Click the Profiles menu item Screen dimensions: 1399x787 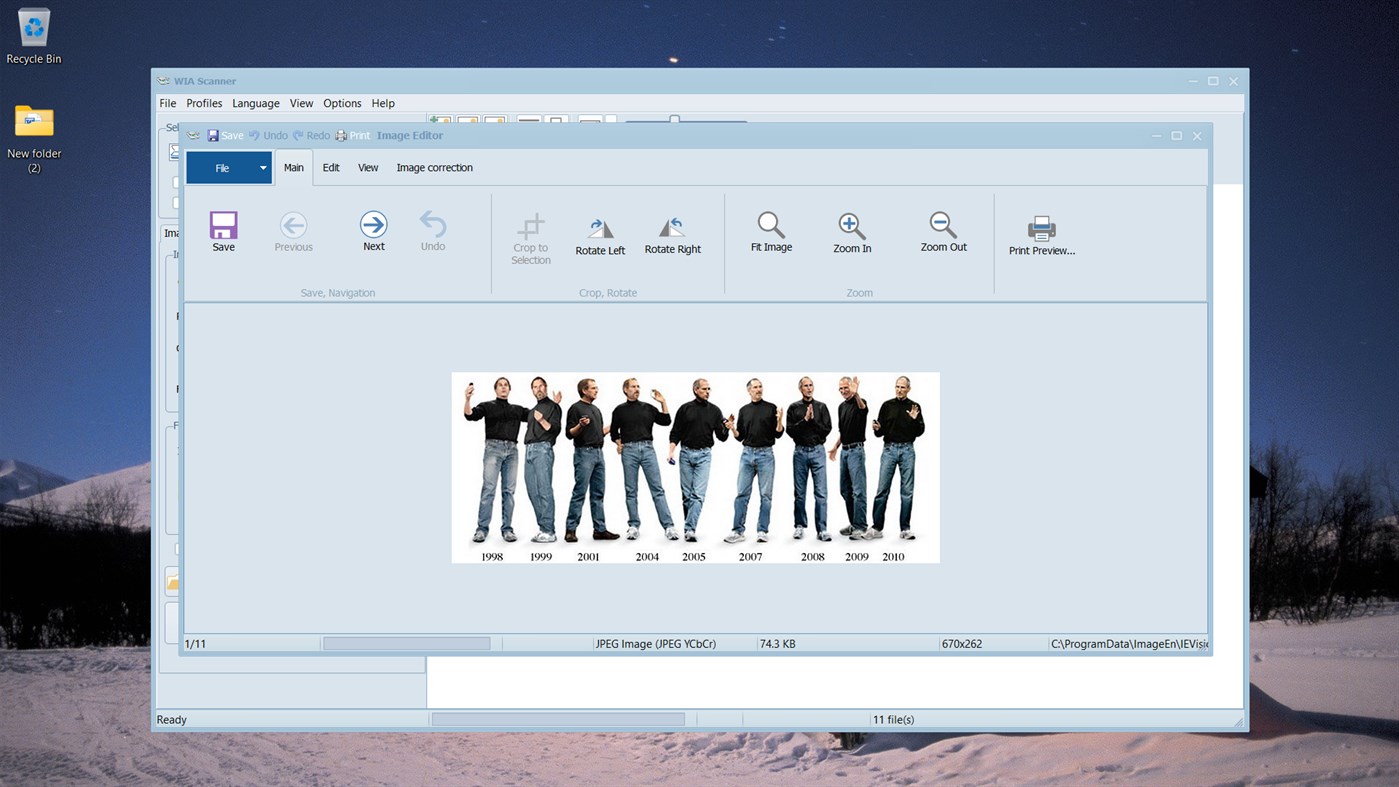[x=204, y=103]
